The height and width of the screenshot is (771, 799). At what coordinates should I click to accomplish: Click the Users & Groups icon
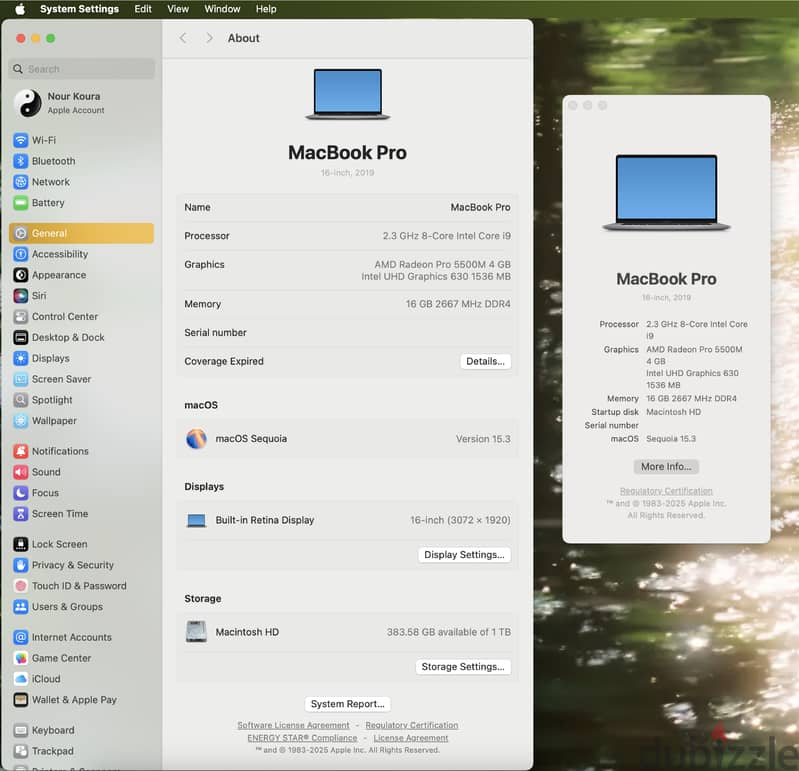click(20, 607)
